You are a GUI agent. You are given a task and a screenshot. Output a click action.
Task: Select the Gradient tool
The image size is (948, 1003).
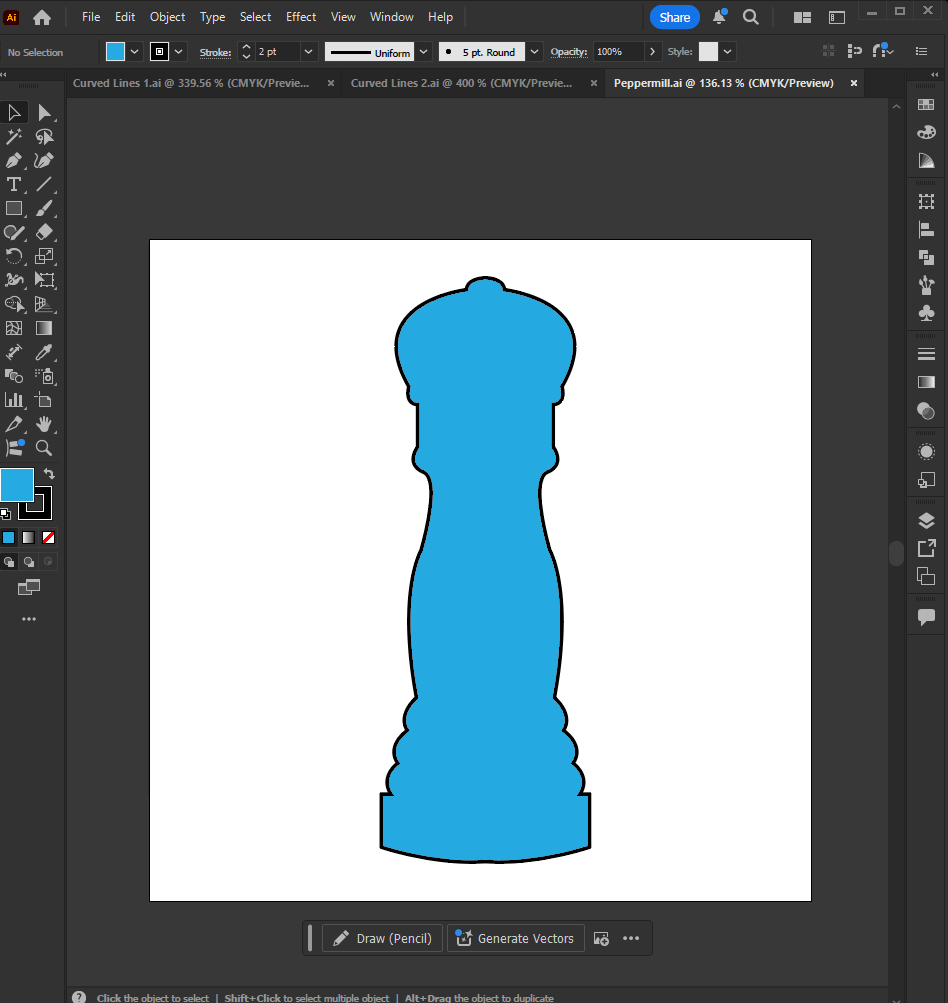[44, 328]
